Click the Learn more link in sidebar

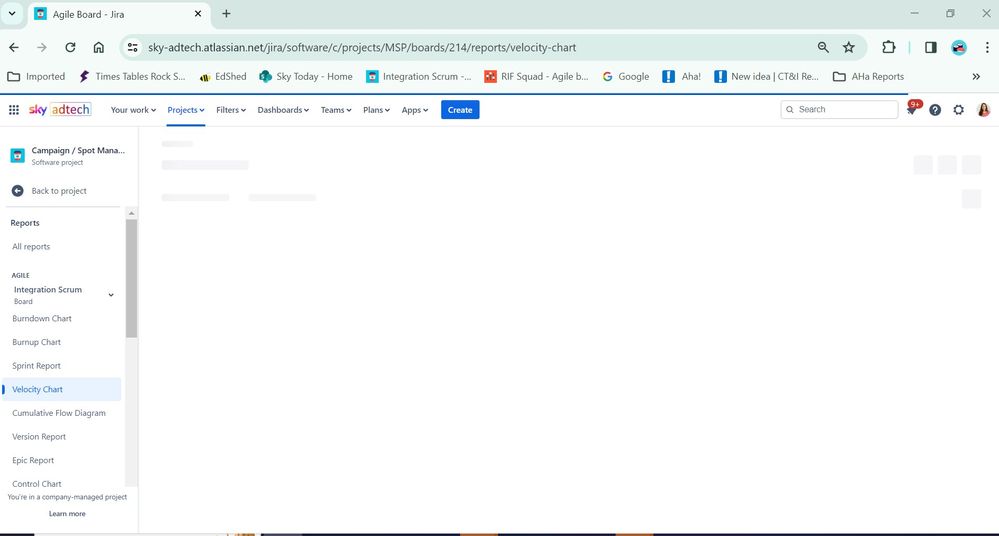click(x=67, y=514)
